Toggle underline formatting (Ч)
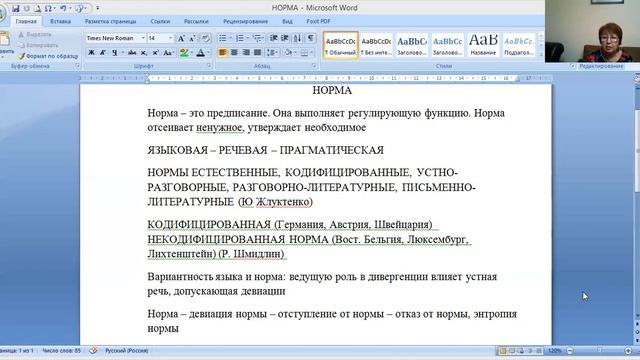The image size is (640, 360). click(x=115, y=52)
